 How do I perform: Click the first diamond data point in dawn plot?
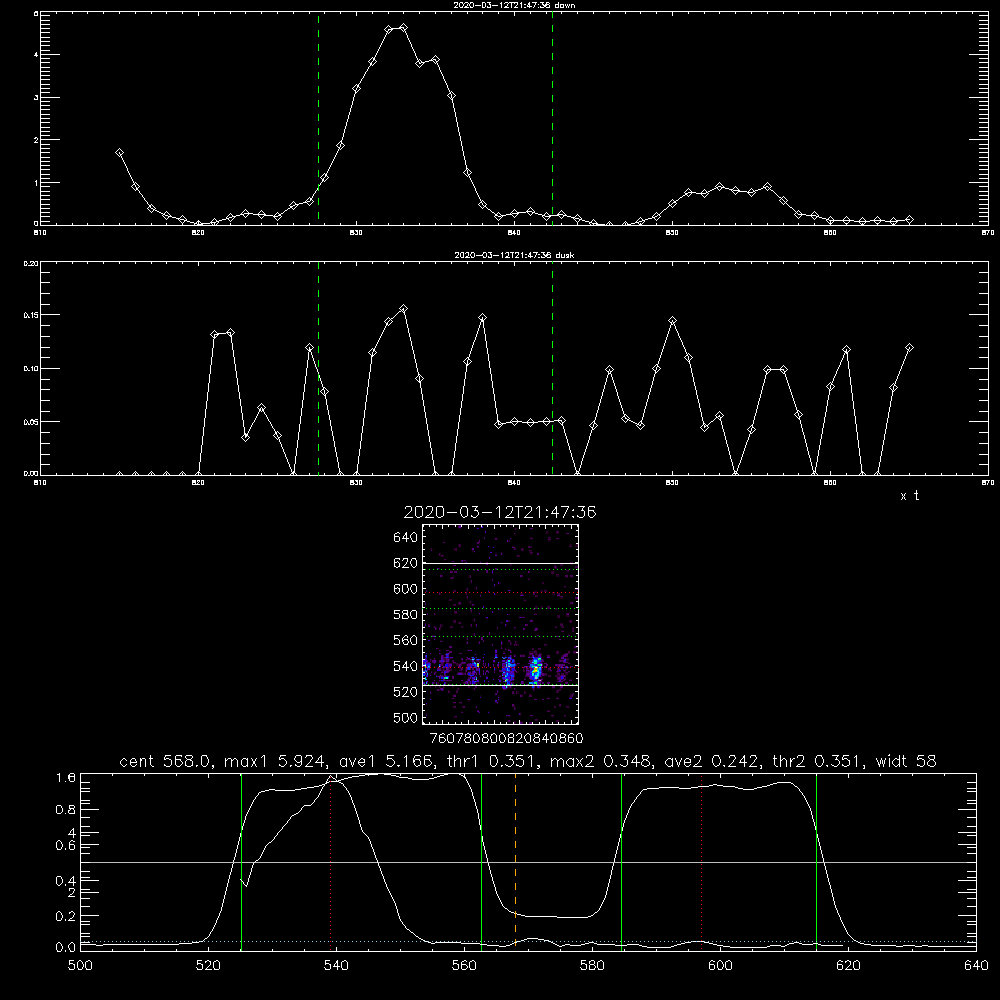point(119,153)
